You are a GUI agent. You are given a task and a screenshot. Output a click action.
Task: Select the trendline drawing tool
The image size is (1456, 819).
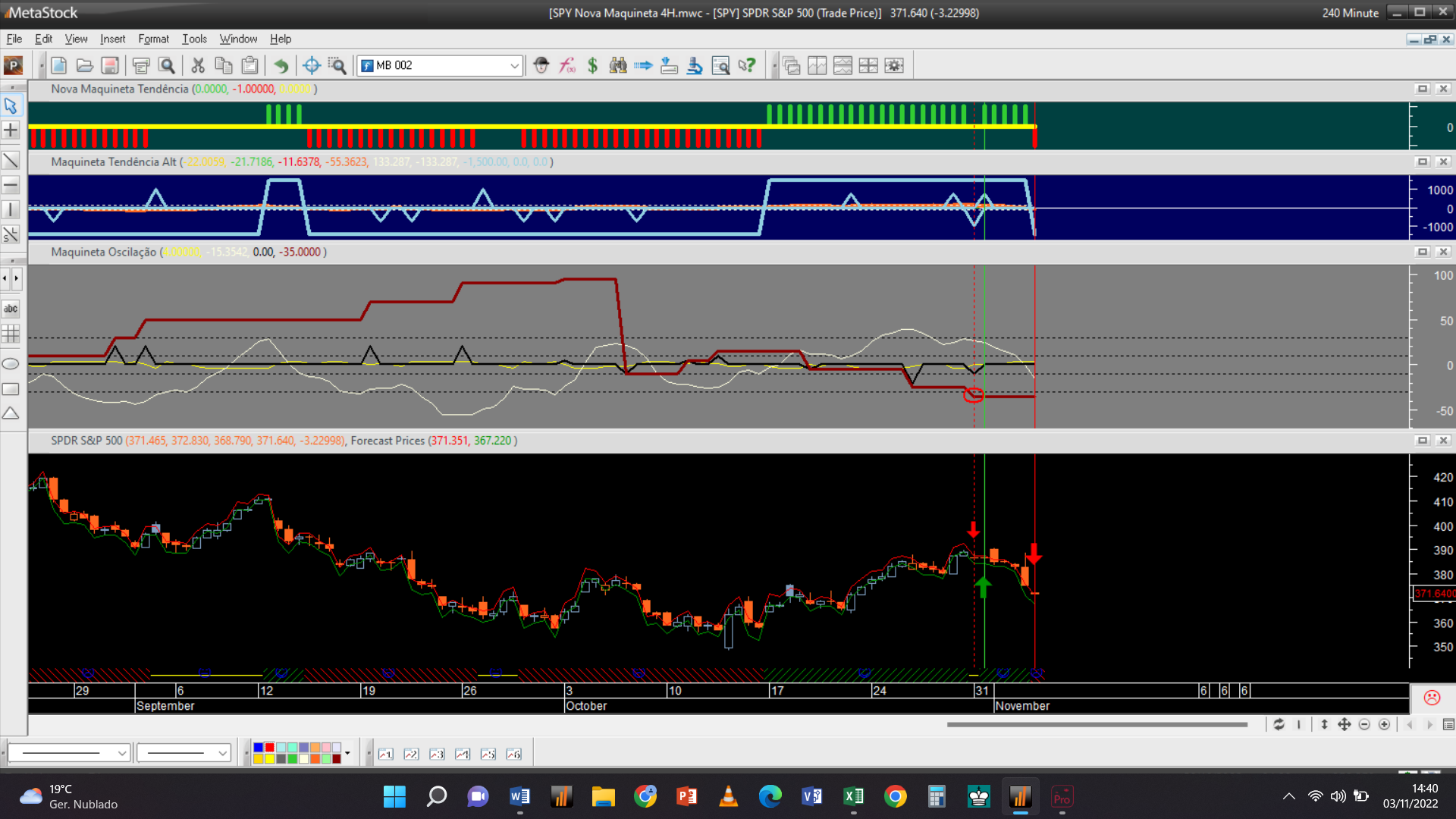pos(11,161)
